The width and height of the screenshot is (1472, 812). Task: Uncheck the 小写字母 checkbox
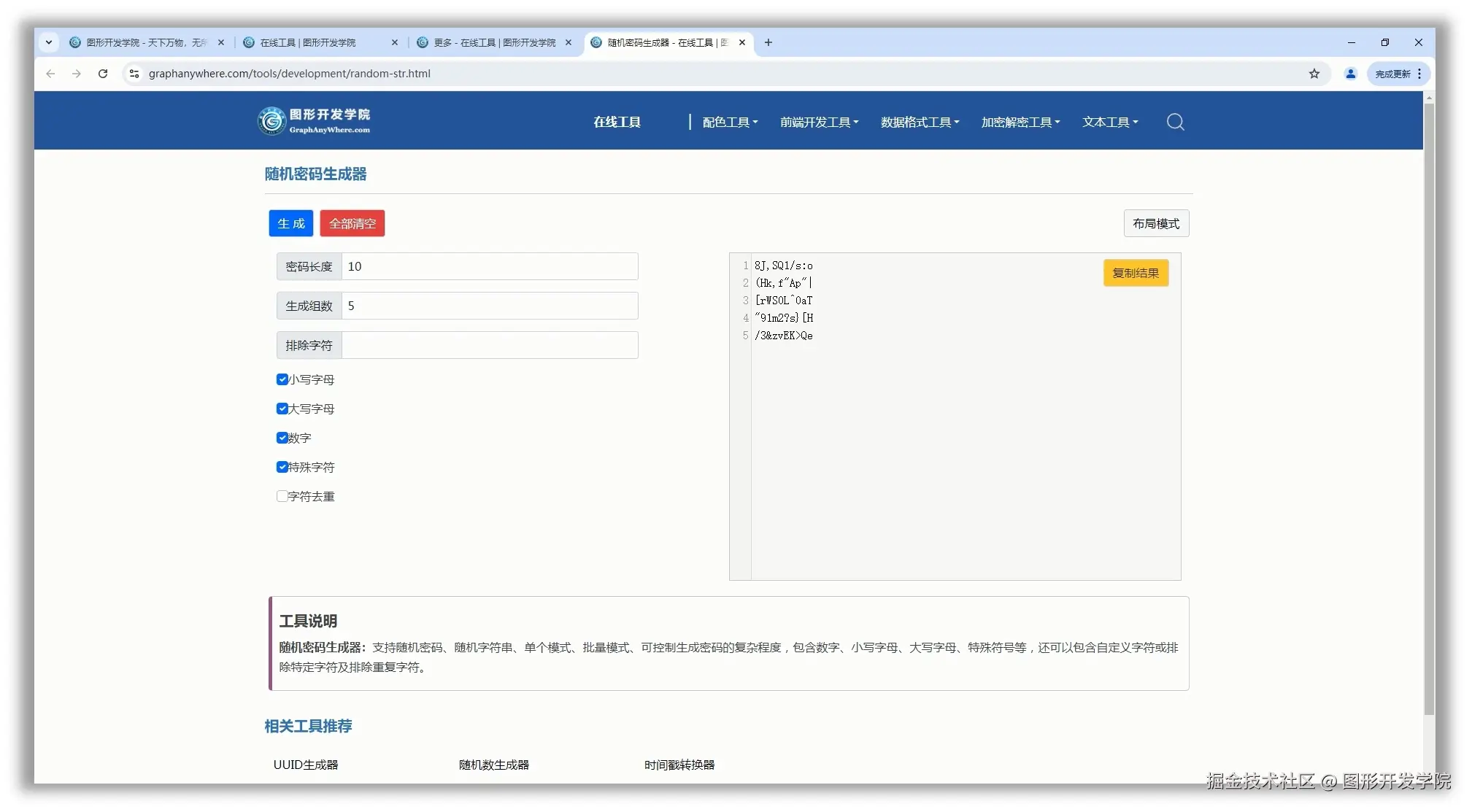[x=282, y=379]
